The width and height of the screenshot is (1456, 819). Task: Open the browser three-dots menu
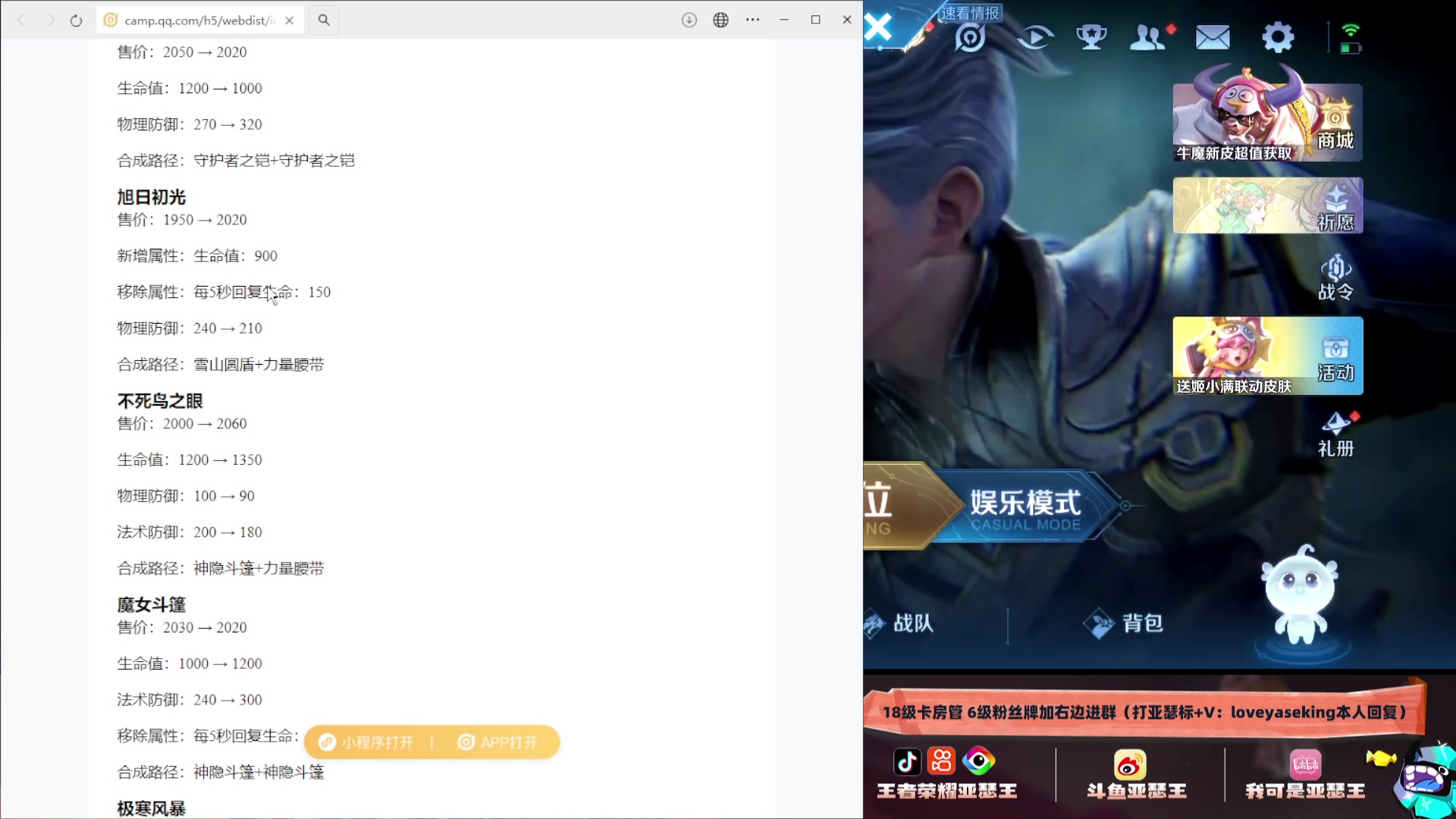[752, 20]
